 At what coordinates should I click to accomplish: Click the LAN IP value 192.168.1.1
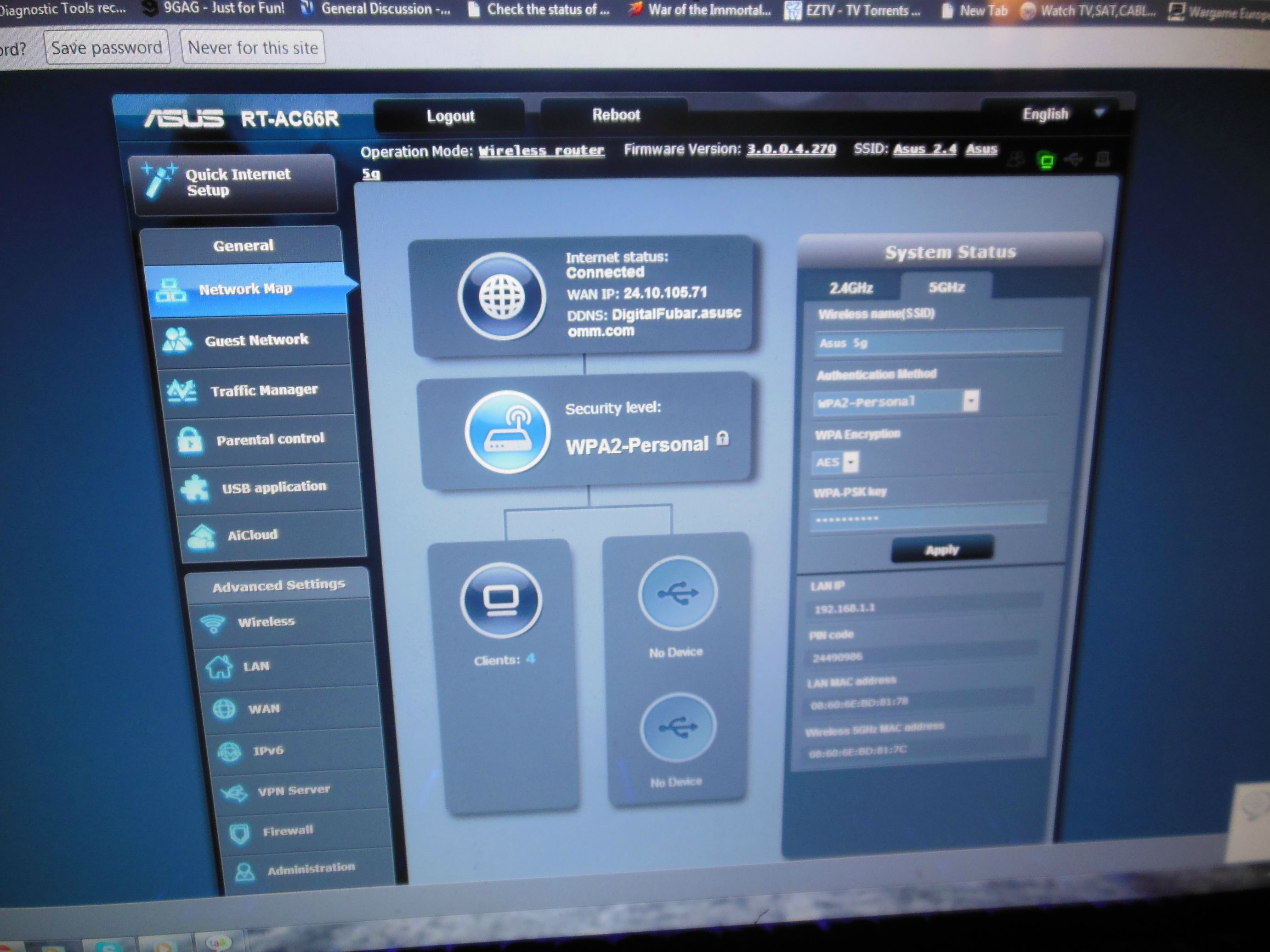[845, 608]
